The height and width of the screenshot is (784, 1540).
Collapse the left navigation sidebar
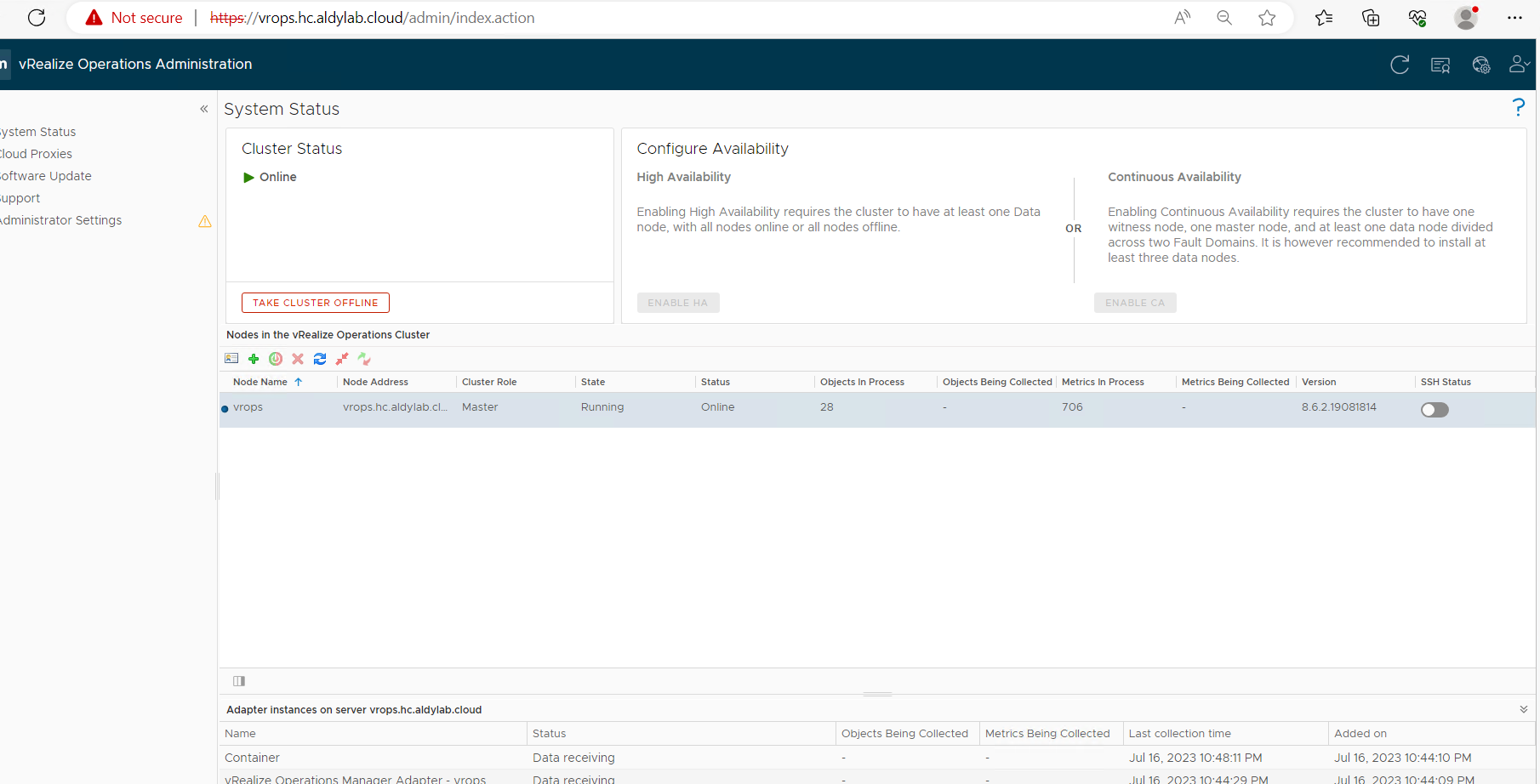(204, 109)
